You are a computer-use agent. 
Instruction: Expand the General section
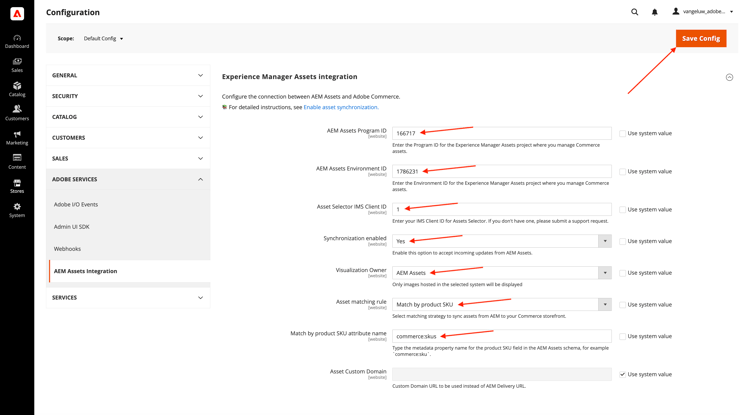pyautogui.click(x=128, y=76)
